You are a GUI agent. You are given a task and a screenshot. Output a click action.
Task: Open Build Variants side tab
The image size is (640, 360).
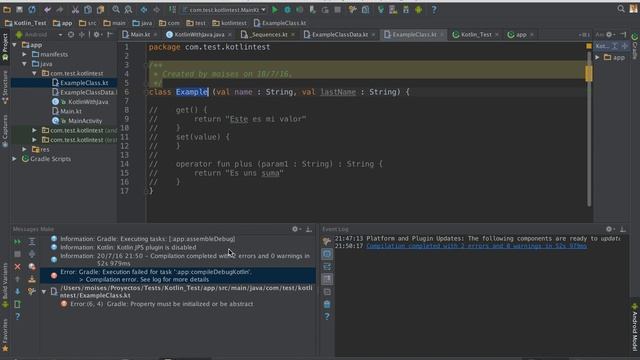5,285
